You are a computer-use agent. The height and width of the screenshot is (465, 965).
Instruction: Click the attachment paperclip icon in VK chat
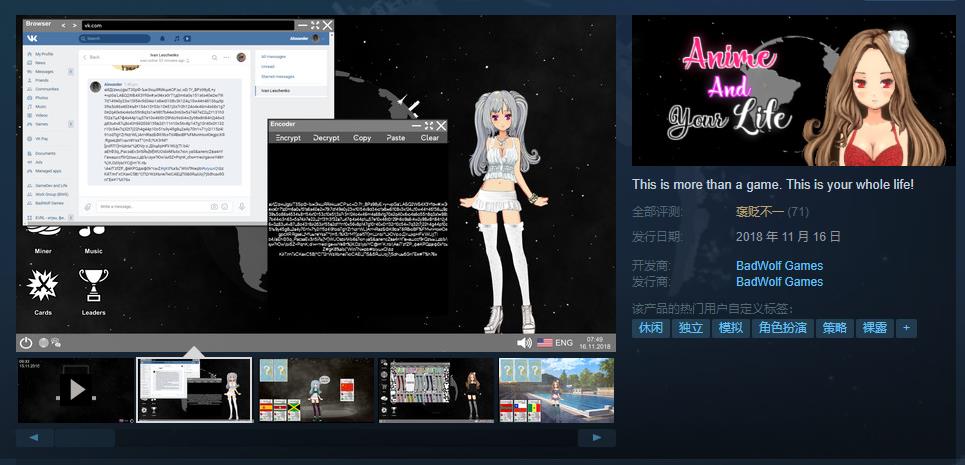point(88,207)
